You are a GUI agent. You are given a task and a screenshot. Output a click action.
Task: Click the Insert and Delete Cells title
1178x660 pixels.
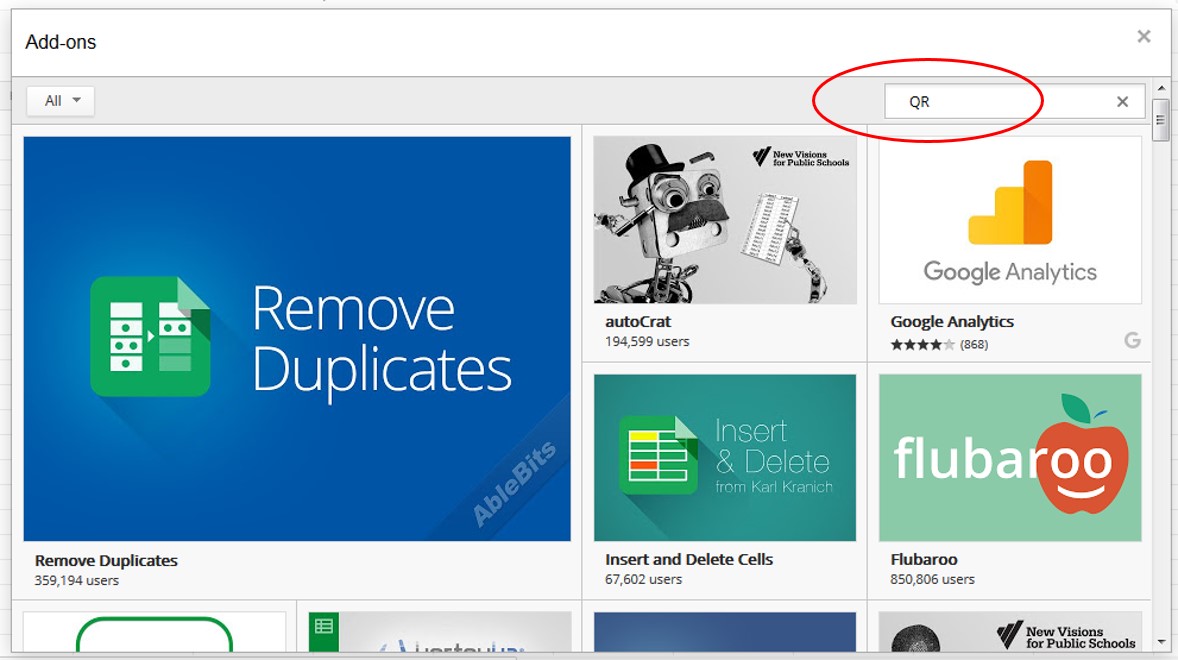click(689, 559)
